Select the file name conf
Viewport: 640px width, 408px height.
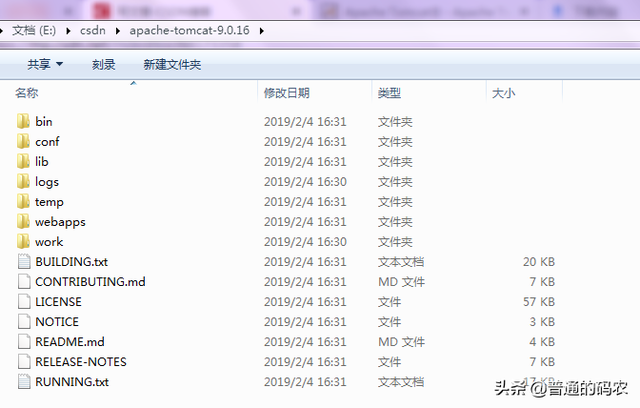tap(47, 142)
